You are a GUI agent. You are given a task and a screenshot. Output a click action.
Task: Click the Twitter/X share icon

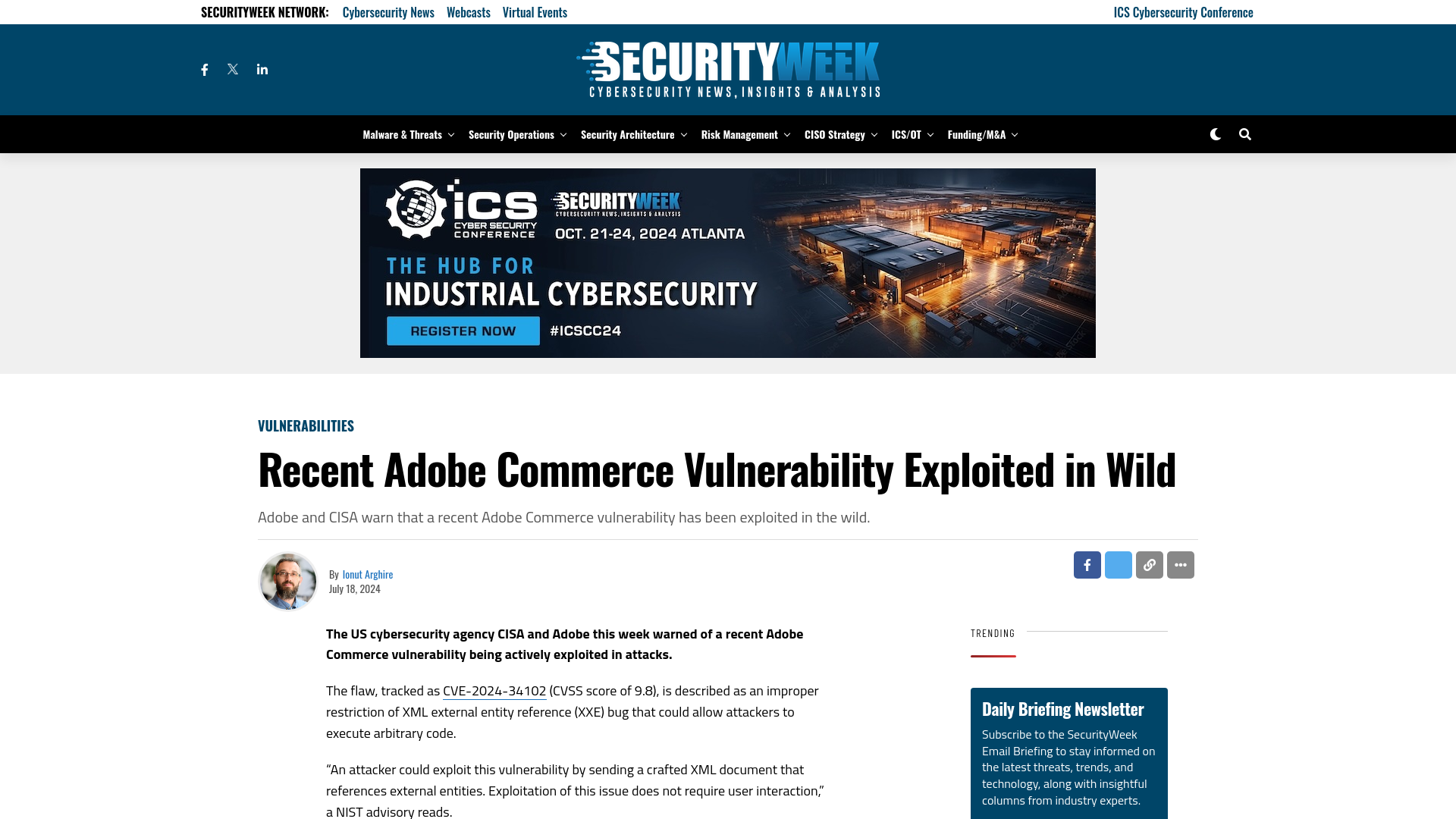pyautogui.click(x=1118, y=564)
